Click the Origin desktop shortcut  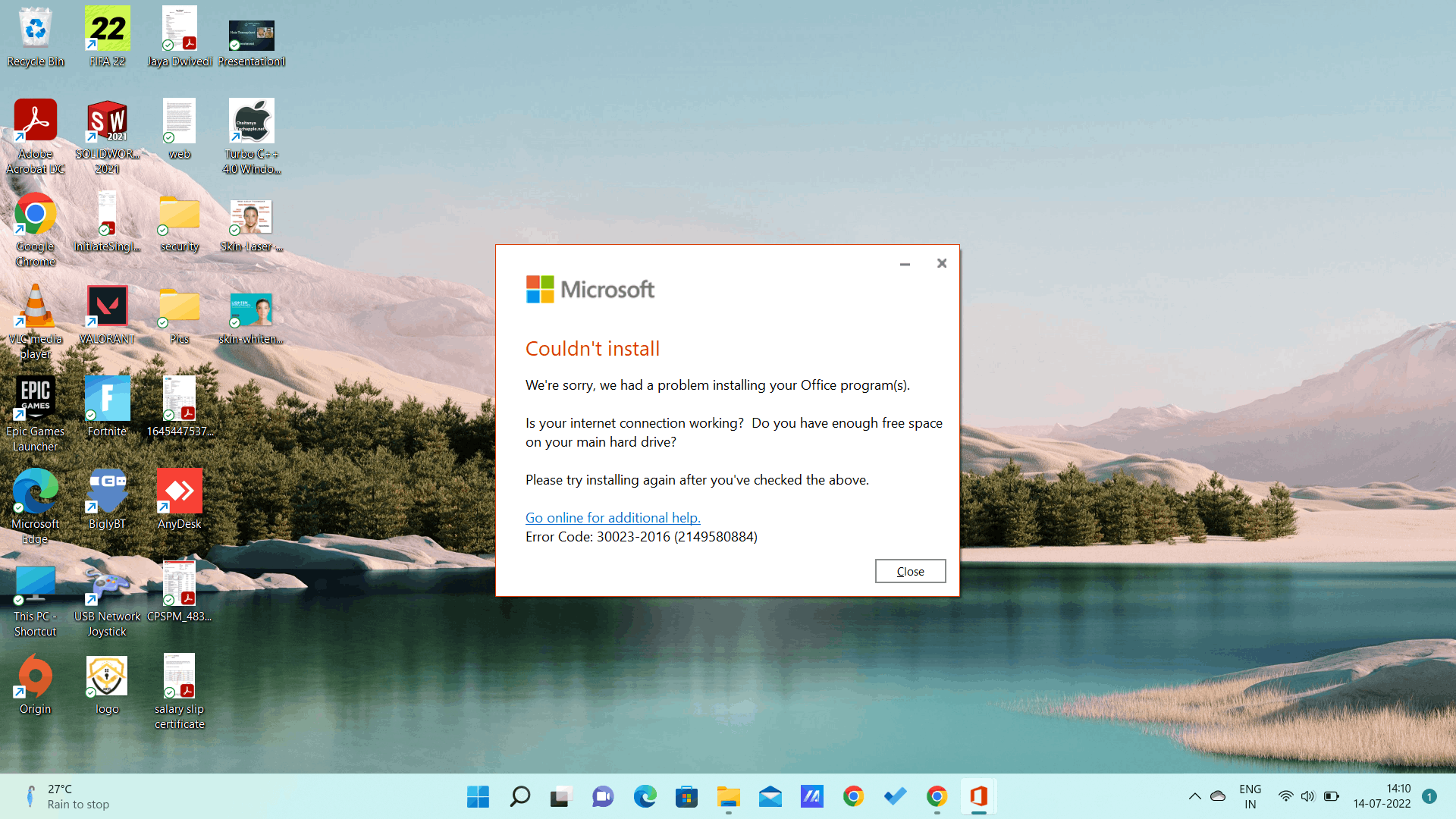pyautogui.click(x=35, y=677)
